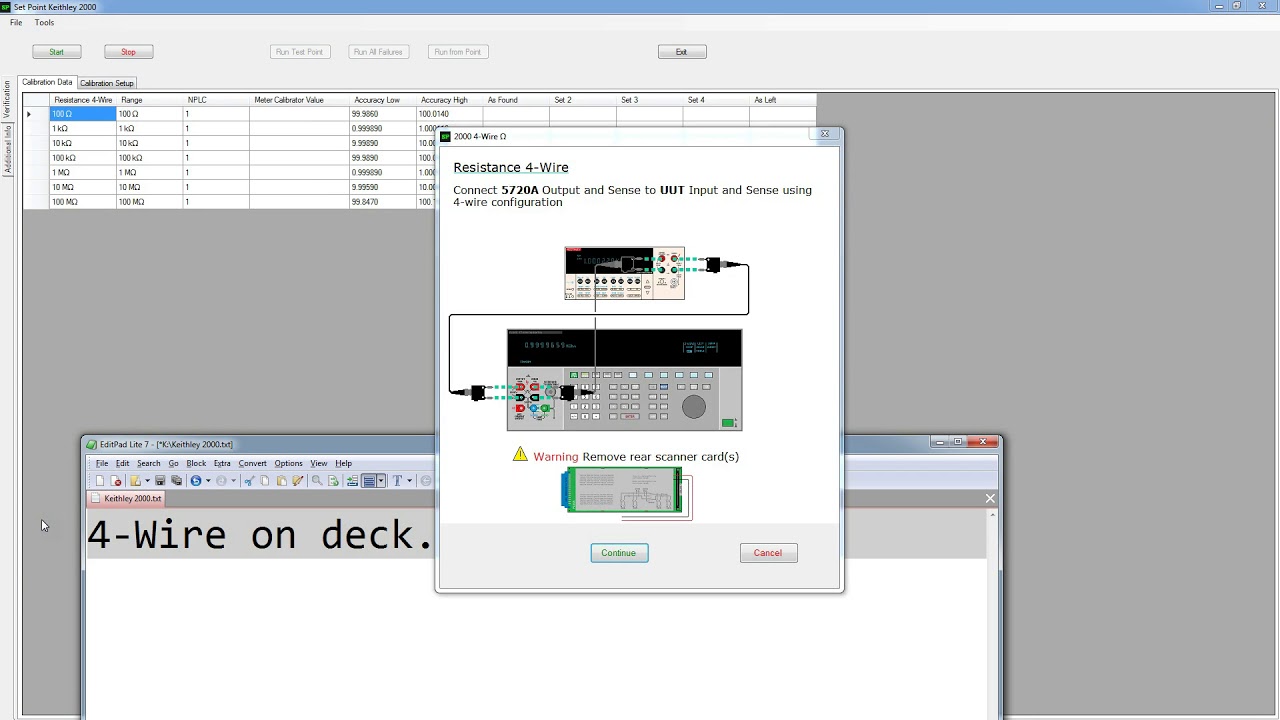Viewport: 1280px width, 720px height.
Task: Click the Replace icon next to the magnifier
Action: point(333,481)
